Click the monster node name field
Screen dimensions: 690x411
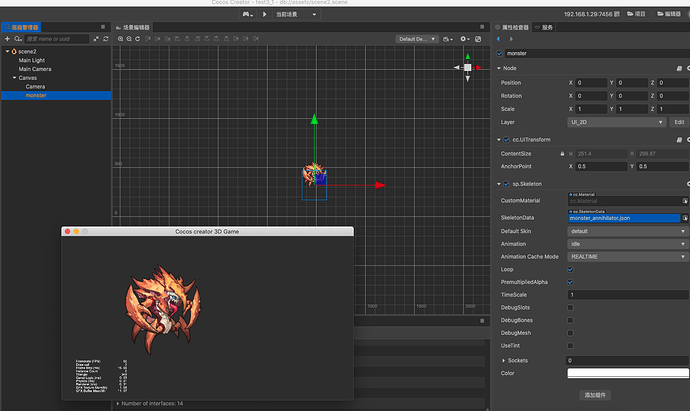coord(597,53)
